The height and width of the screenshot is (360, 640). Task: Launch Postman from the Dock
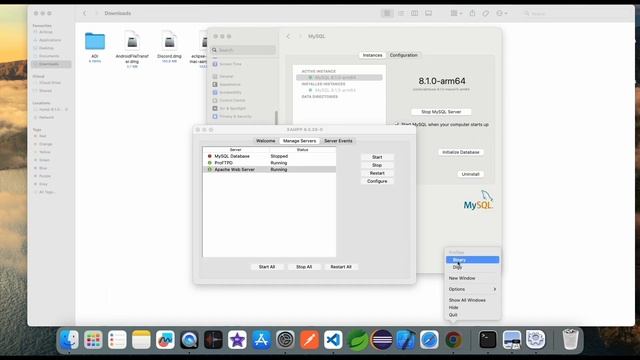click(x=309, y=340)
